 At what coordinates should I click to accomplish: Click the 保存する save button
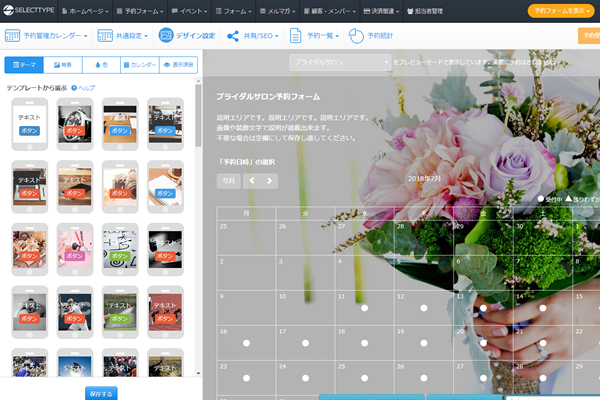[x=101, y=392]
